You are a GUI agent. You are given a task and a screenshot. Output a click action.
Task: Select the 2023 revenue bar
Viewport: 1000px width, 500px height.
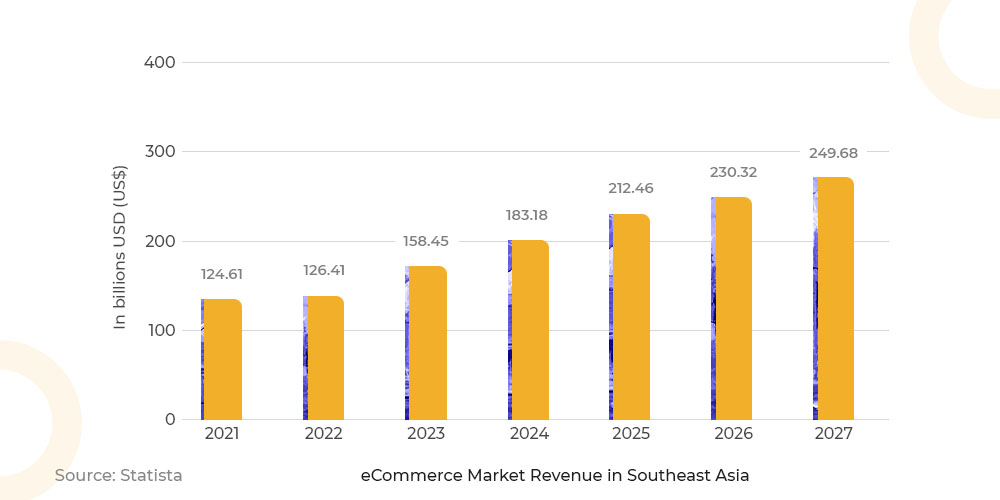tap(426, 342)
